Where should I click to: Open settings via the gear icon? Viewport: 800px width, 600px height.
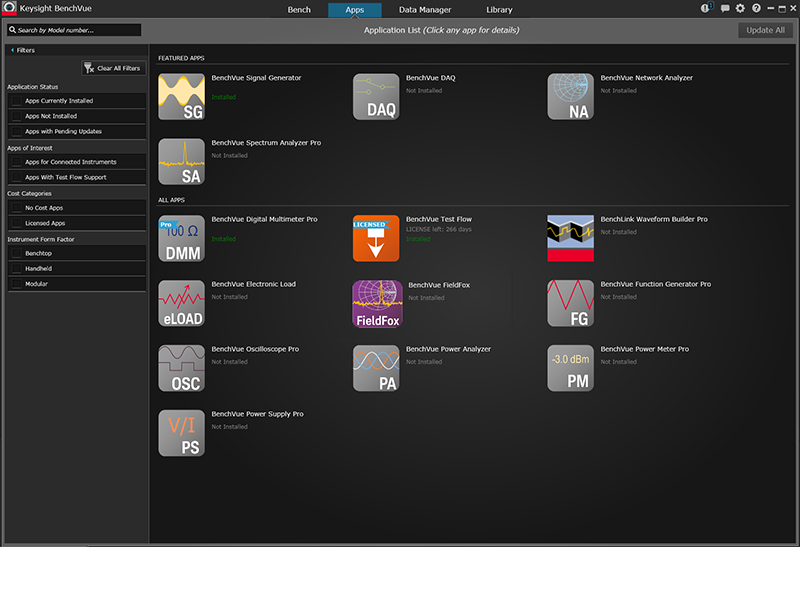[x=741, y=9]
